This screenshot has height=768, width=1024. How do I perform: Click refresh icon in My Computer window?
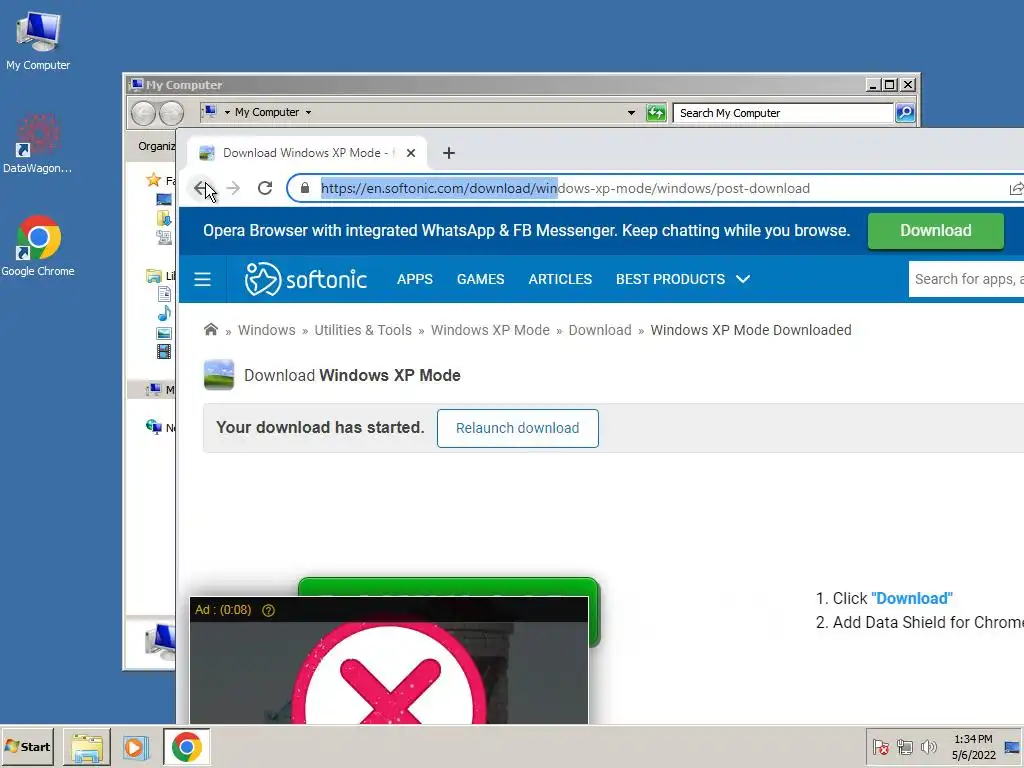point(656,113)
